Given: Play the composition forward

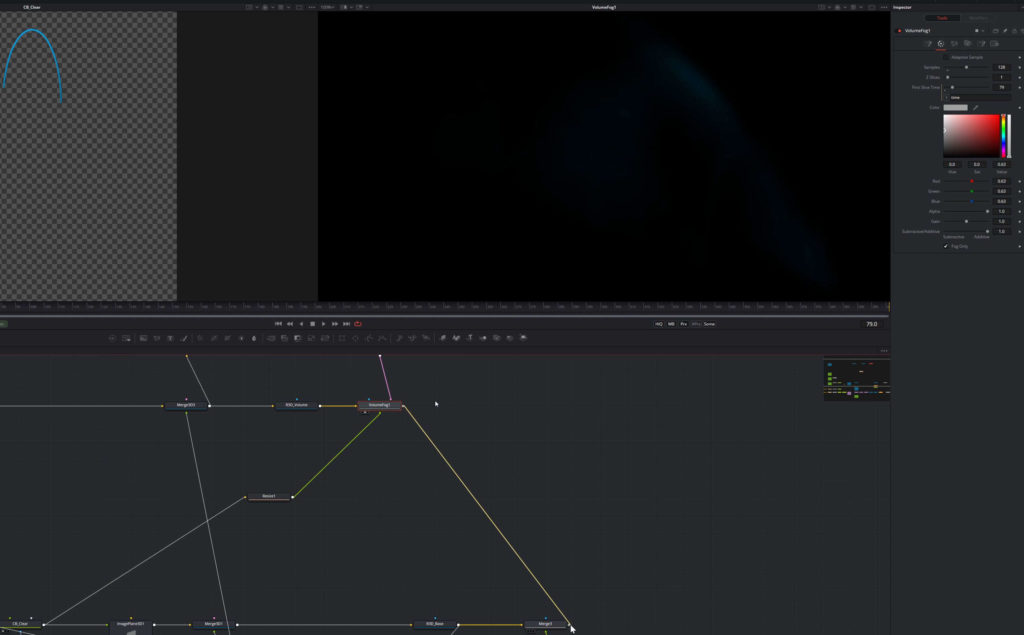Looking at the screenshot, I should [x=323, y=324].
